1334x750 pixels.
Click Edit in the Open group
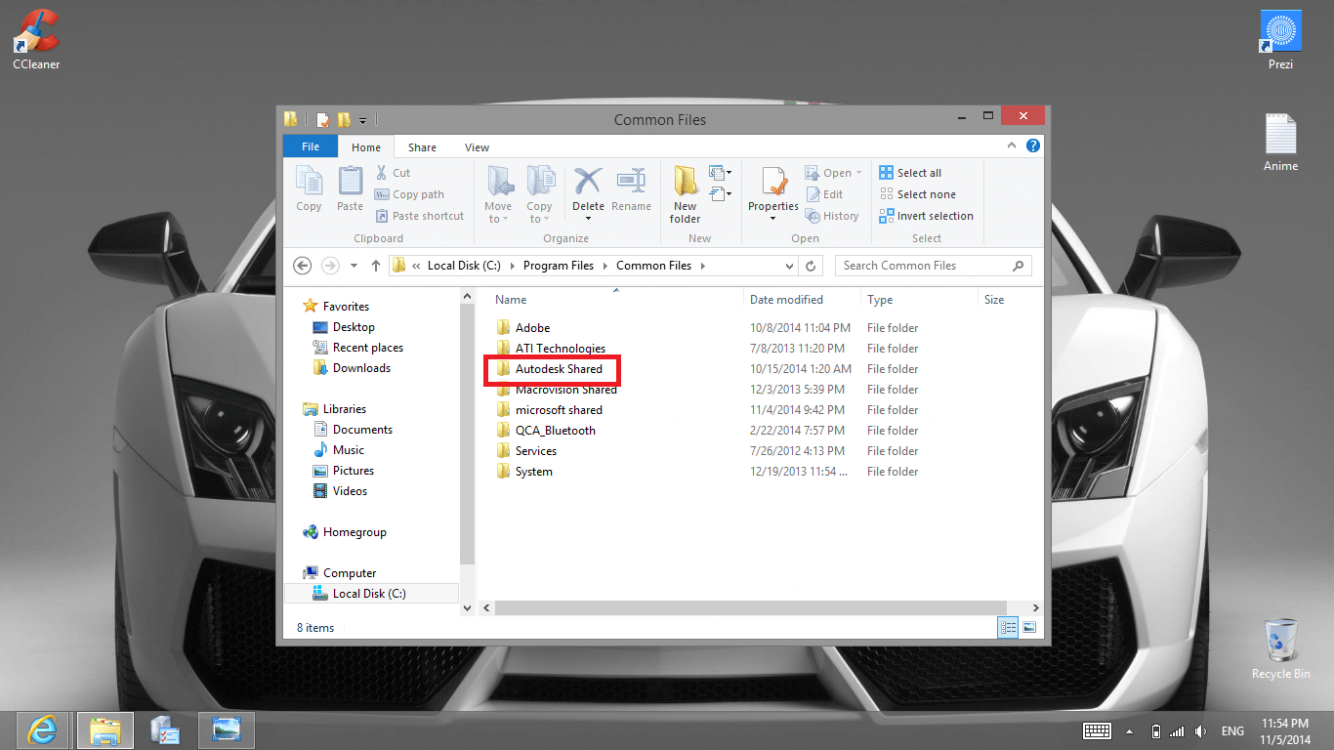tap(825, 195)
